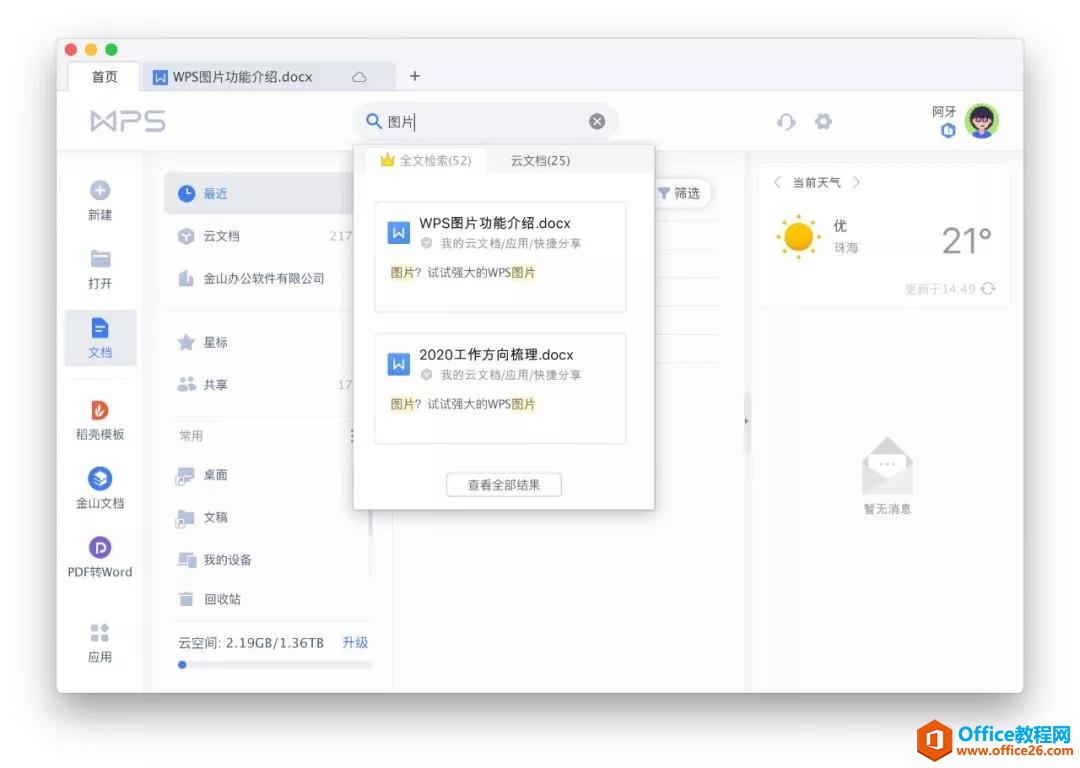Collapse the right panel with the arrow handle

click(747, 421)
